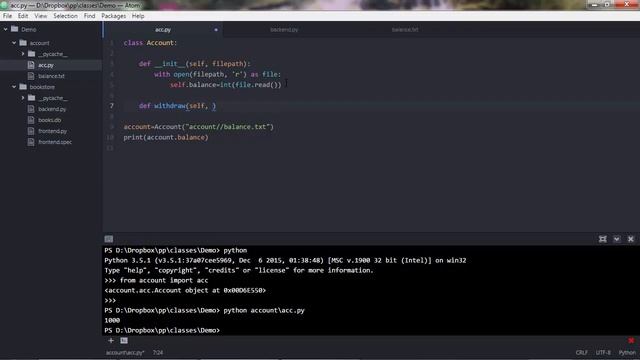Click the terminal prompt on the last line
The image size is (640, 360).
tap(162, 330)
